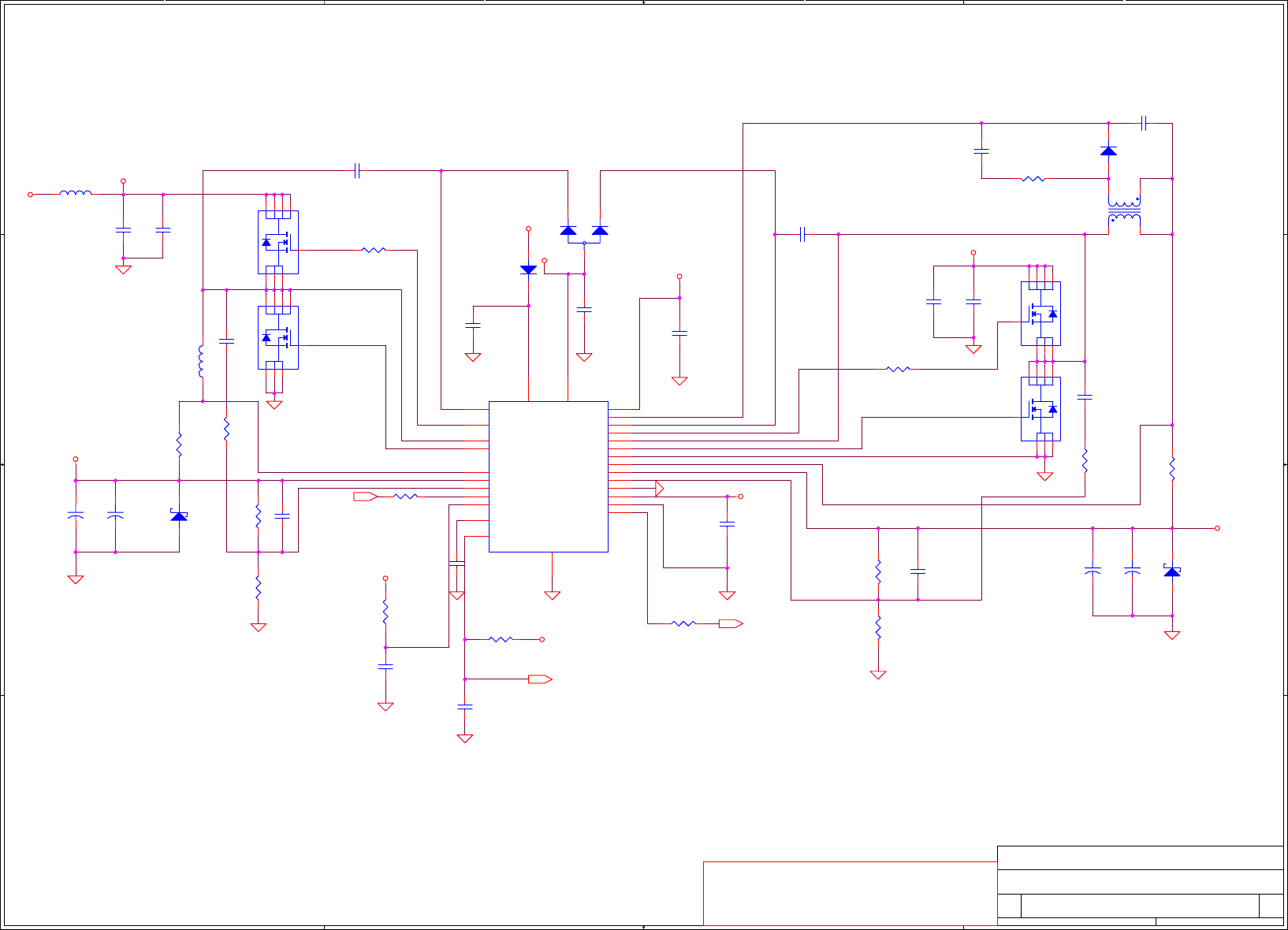Click the left diode of the side-by-side diode pair

click(568, 230)
